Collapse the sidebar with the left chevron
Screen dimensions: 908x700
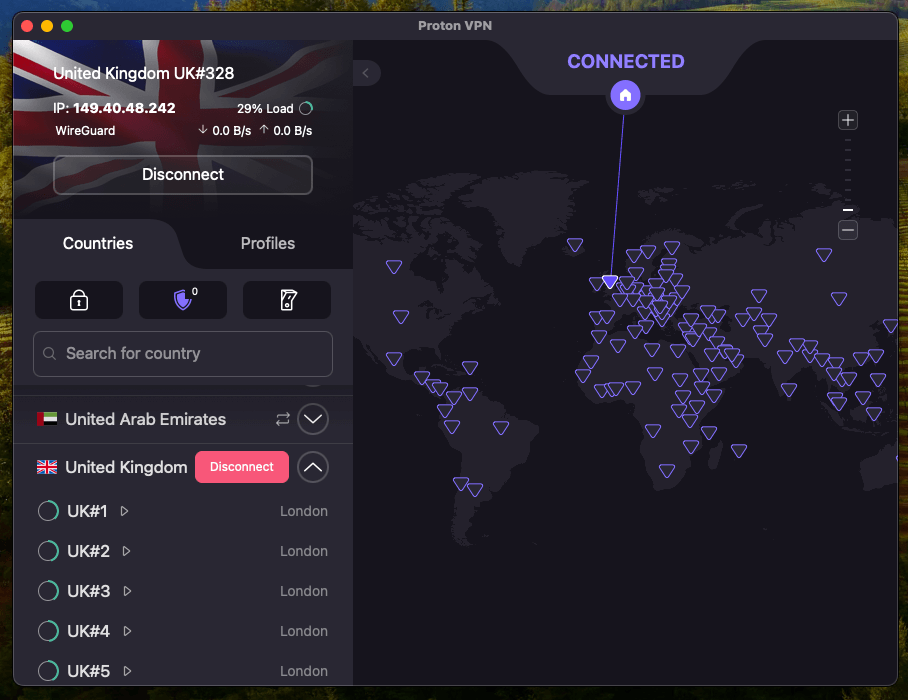[366, 73]
